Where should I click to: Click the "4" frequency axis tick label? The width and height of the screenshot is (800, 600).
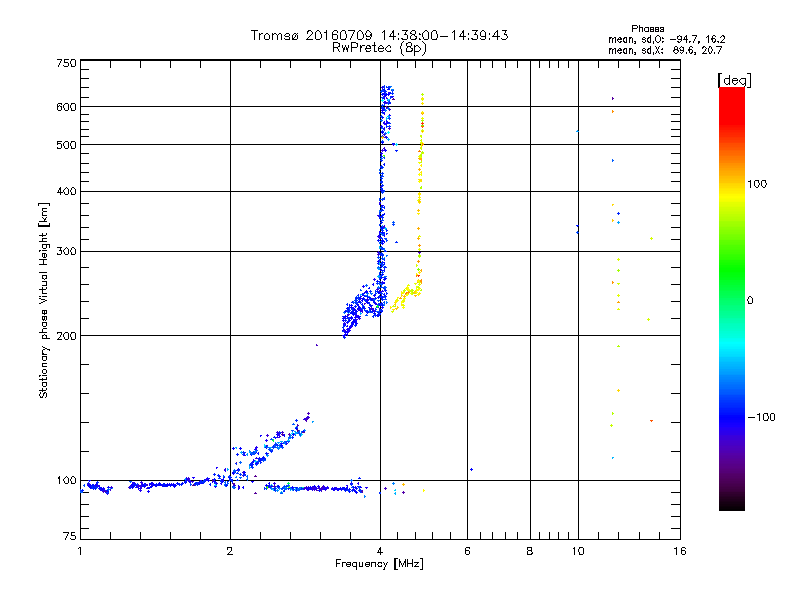point(380,551)
